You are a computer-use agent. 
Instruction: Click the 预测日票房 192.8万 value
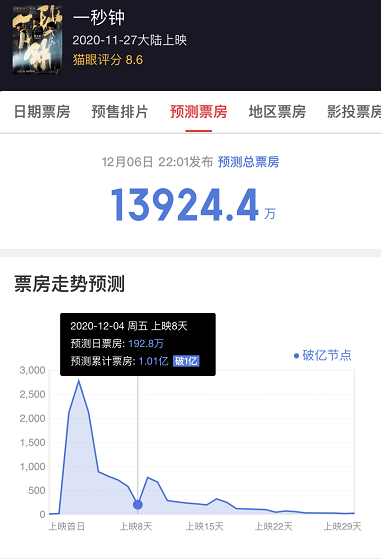(146, 344)
